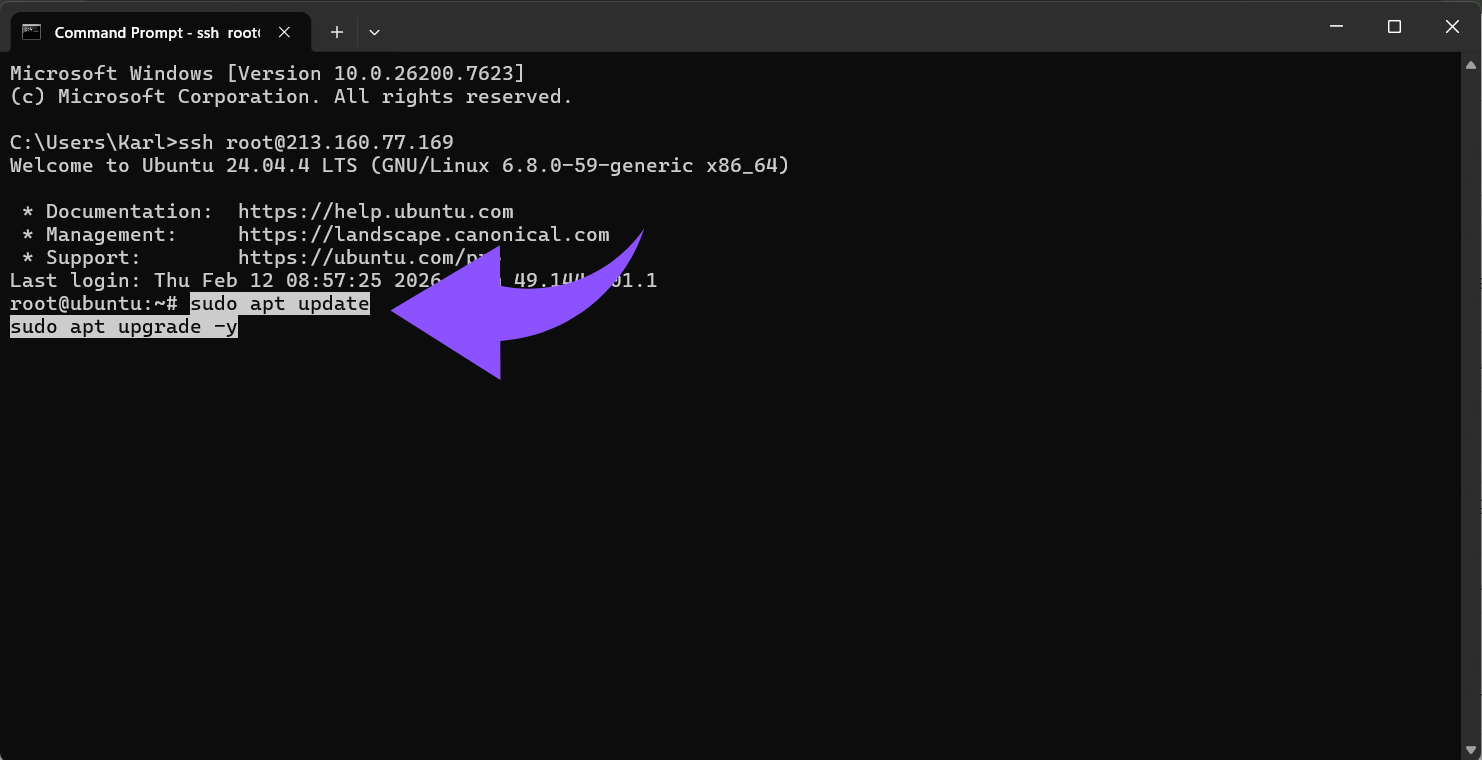Maximize the terminal window

click(1394, 27)
